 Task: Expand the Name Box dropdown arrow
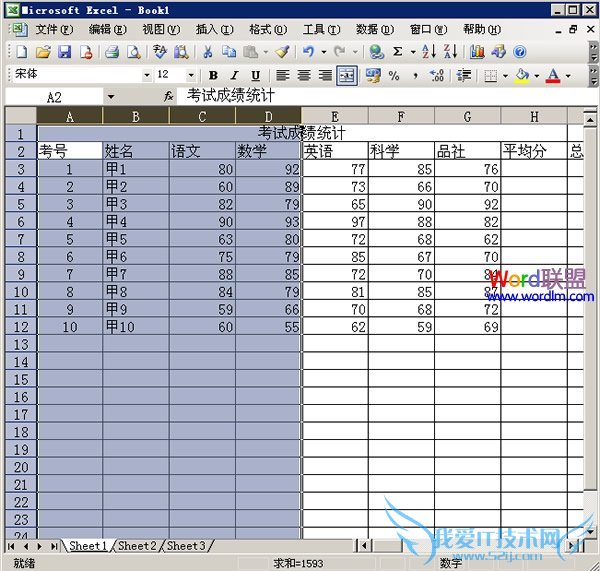coord(110,97)
